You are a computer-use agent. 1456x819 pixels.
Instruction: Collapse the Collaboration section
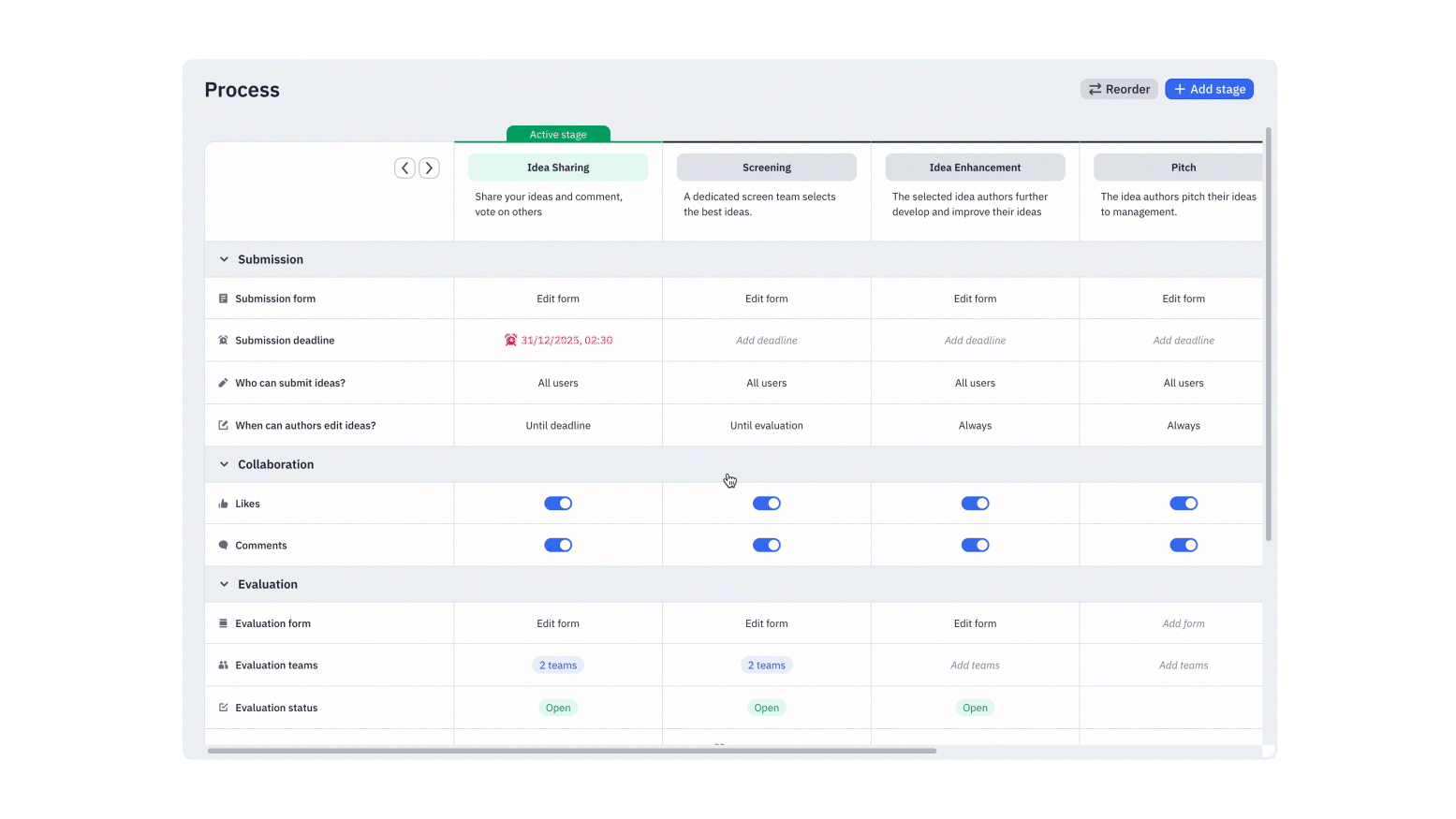pos(224,464)
